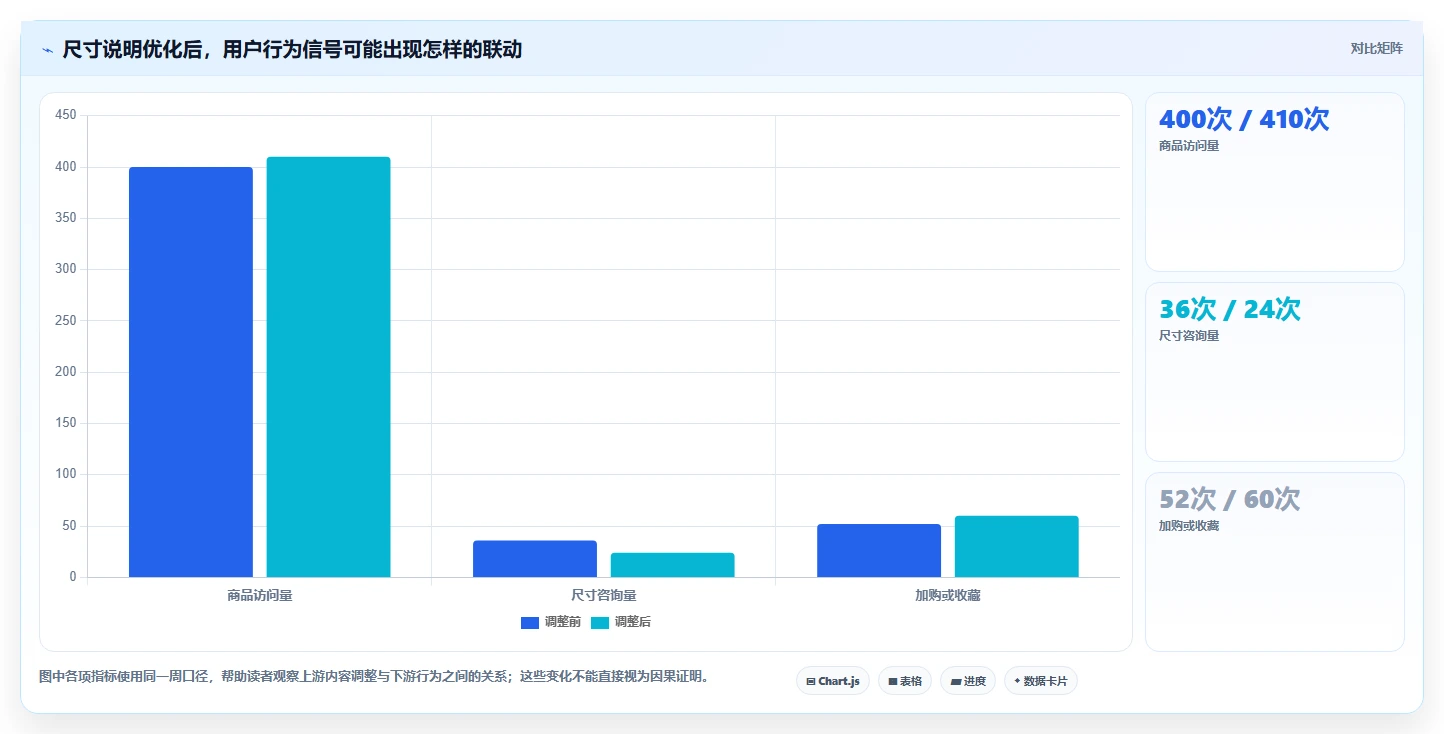Click the 250 y-axis tick label
Viewport: 1444px width, 734px height.
66,321
